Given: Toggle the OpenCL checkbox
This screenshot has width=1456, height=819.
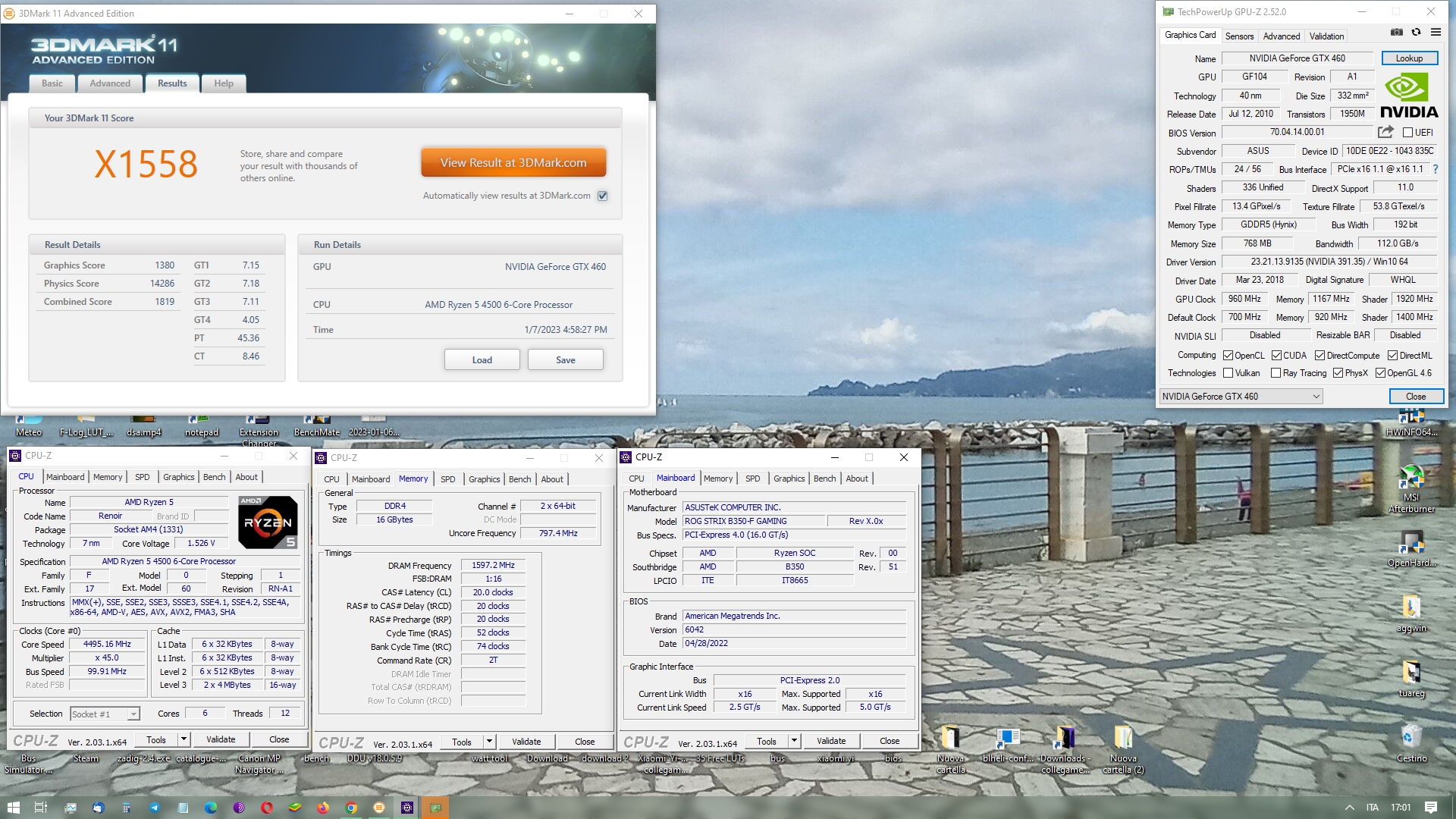Looking at the screenshot, I should click(1228, 356).
